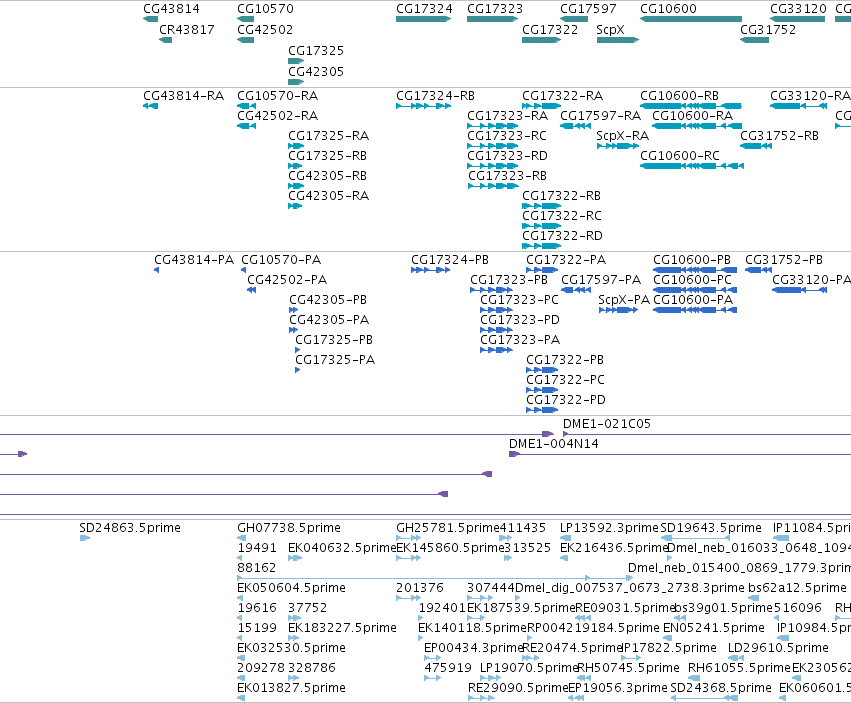
Task: Select the CG10600-RB transcript label
Action: point(679,96)
